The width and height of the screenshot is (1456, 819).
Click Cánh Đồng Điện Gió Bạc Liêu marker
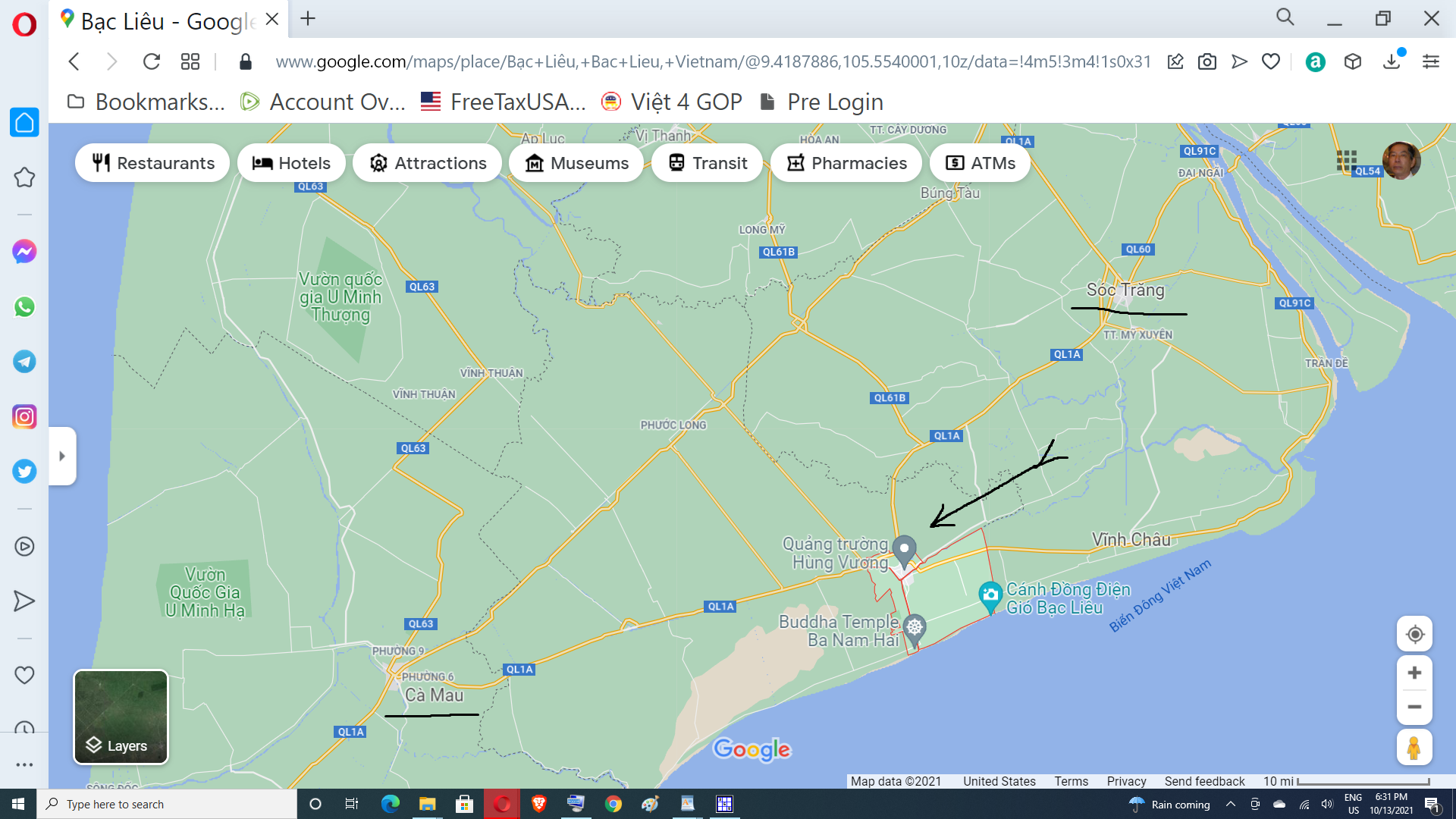tap(990, 597)
